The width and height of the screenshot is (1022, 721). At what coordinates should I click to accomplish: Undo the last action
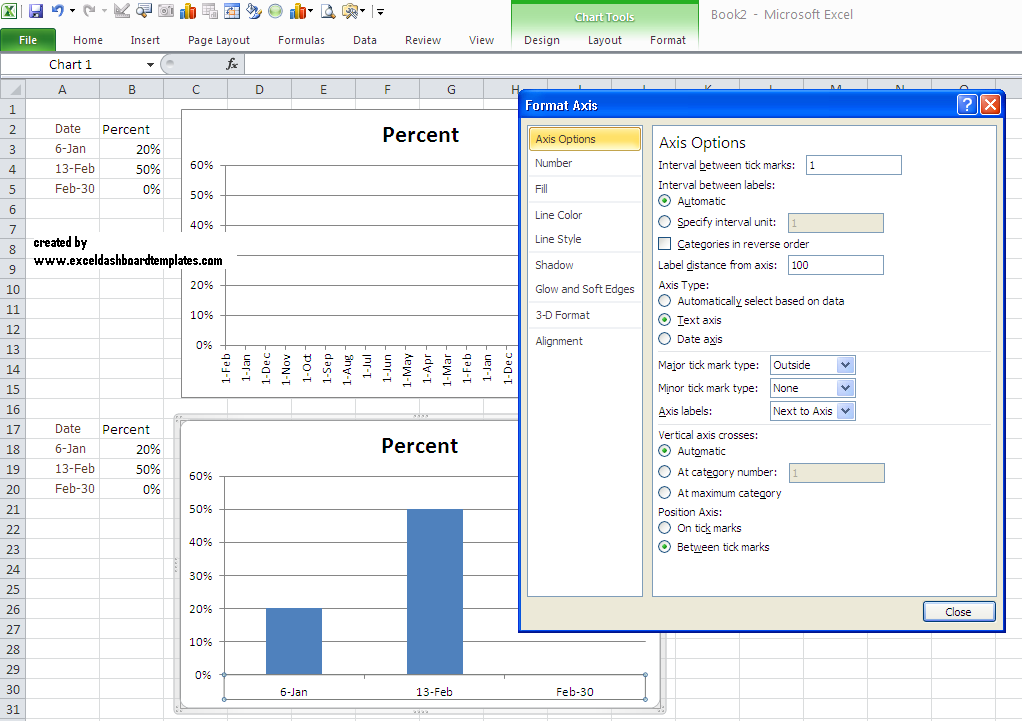pyautogui.click(x=56, y=11)
